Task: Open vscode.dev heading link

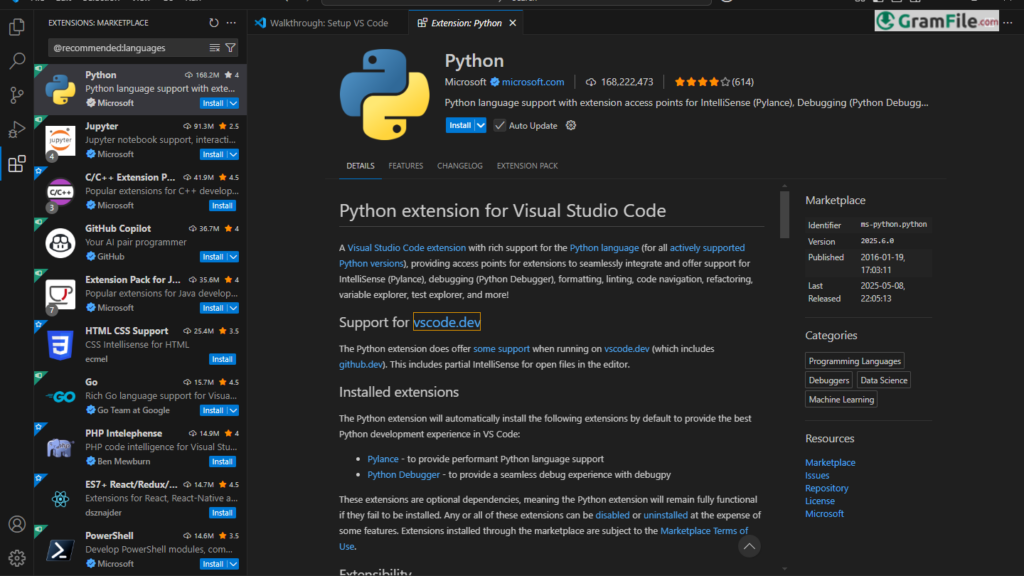Action: click(x=447, y=322)
